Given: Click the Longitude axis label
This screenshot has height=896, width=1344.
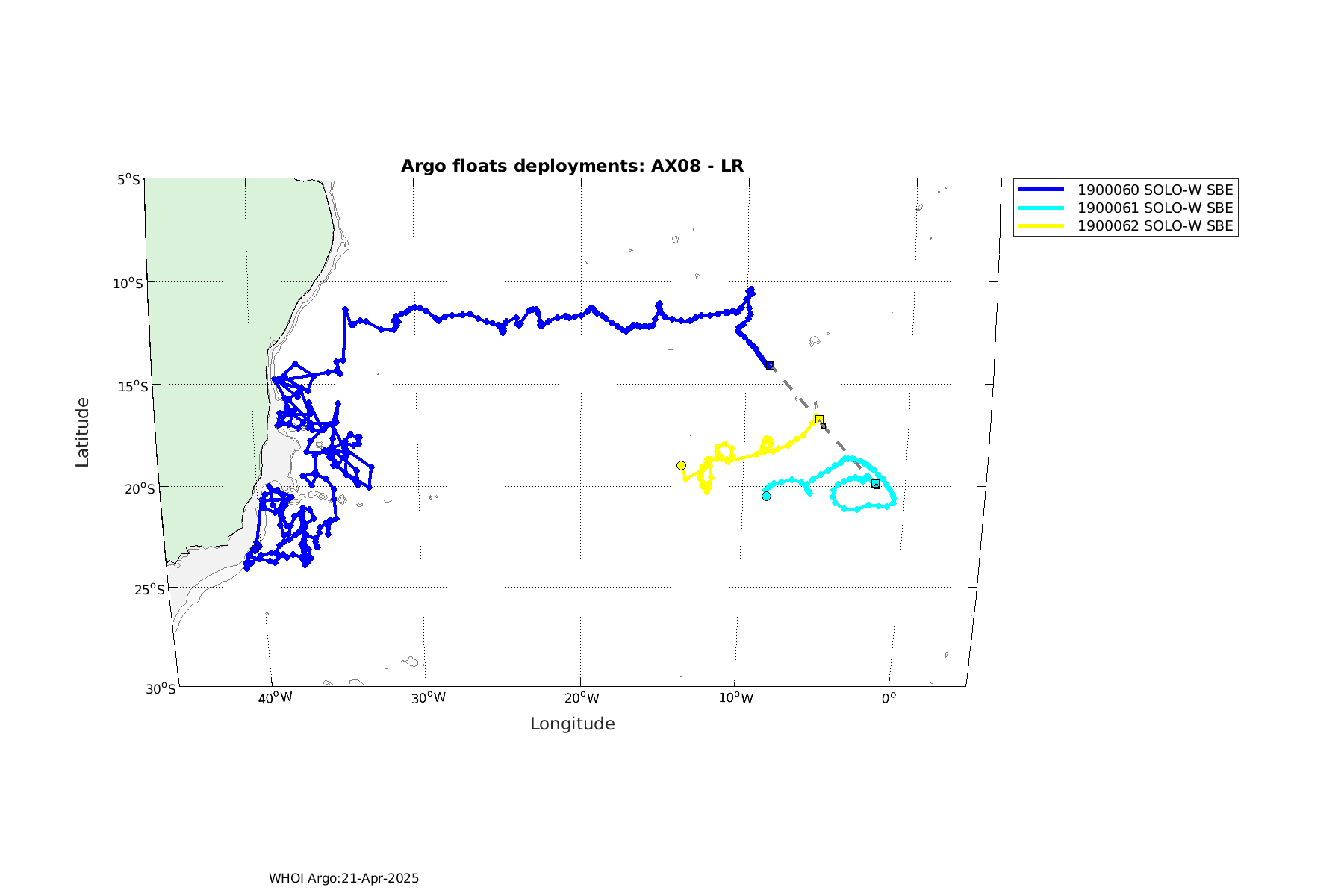Looking at the screenshot, I should pos(572,724).
